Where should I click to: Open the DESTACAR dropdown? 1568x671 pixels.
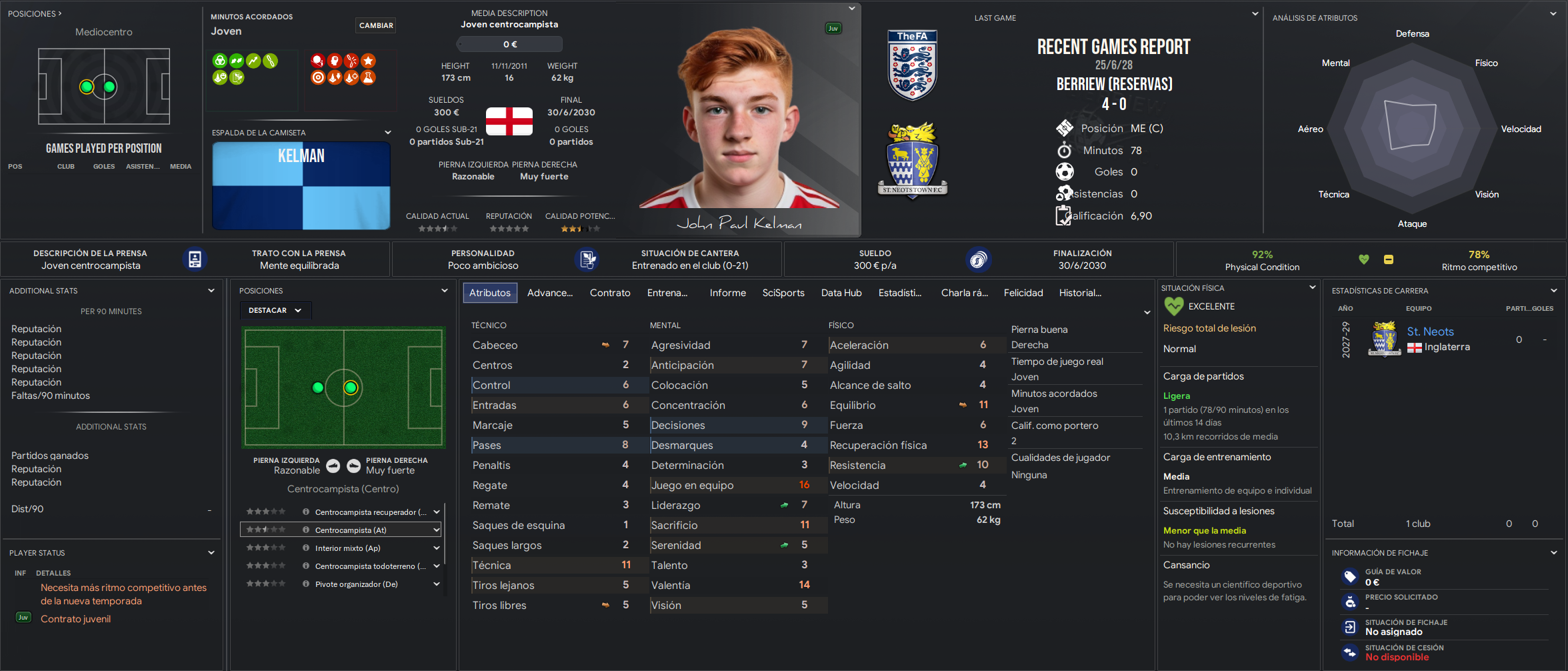(275, 310)
